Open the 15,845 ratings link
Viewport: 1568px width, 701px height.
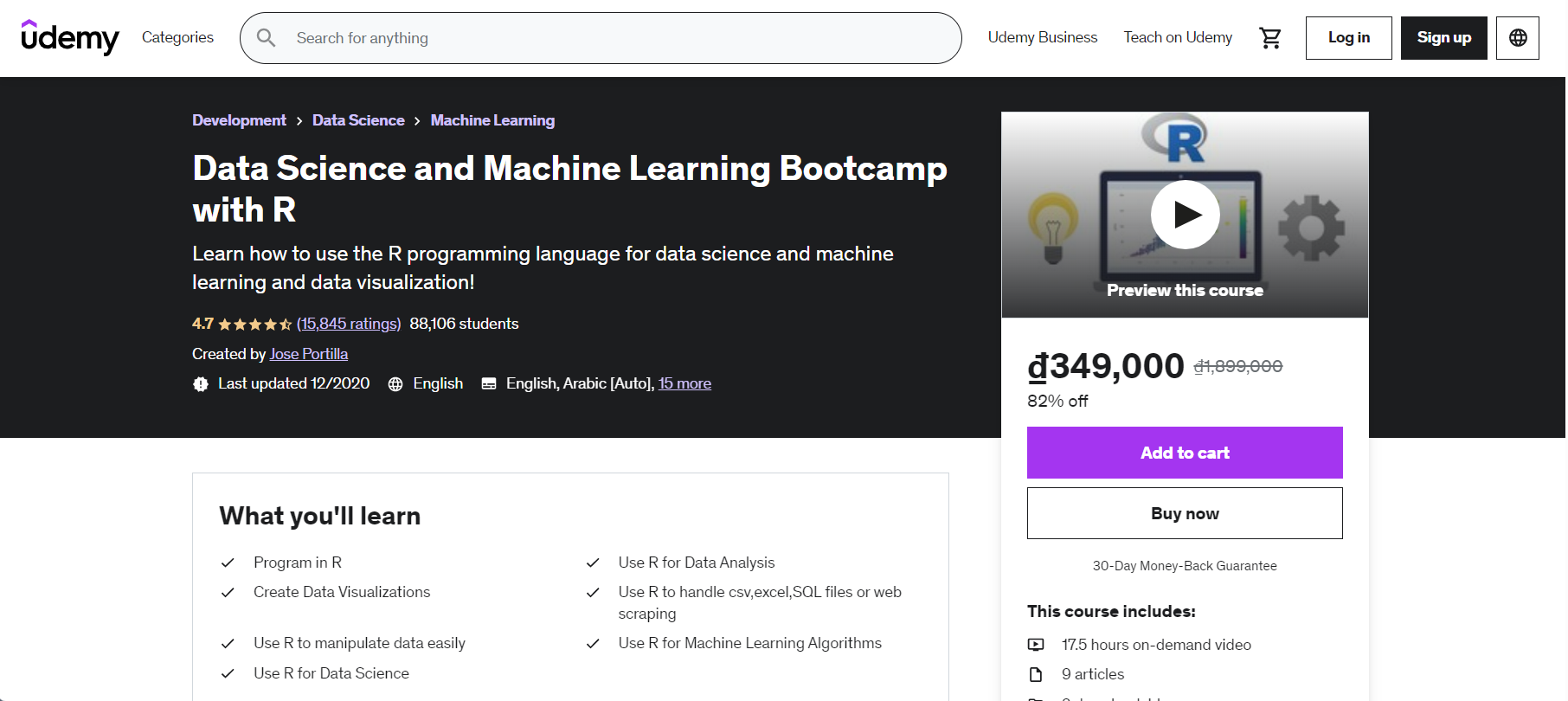click(349, 324)
